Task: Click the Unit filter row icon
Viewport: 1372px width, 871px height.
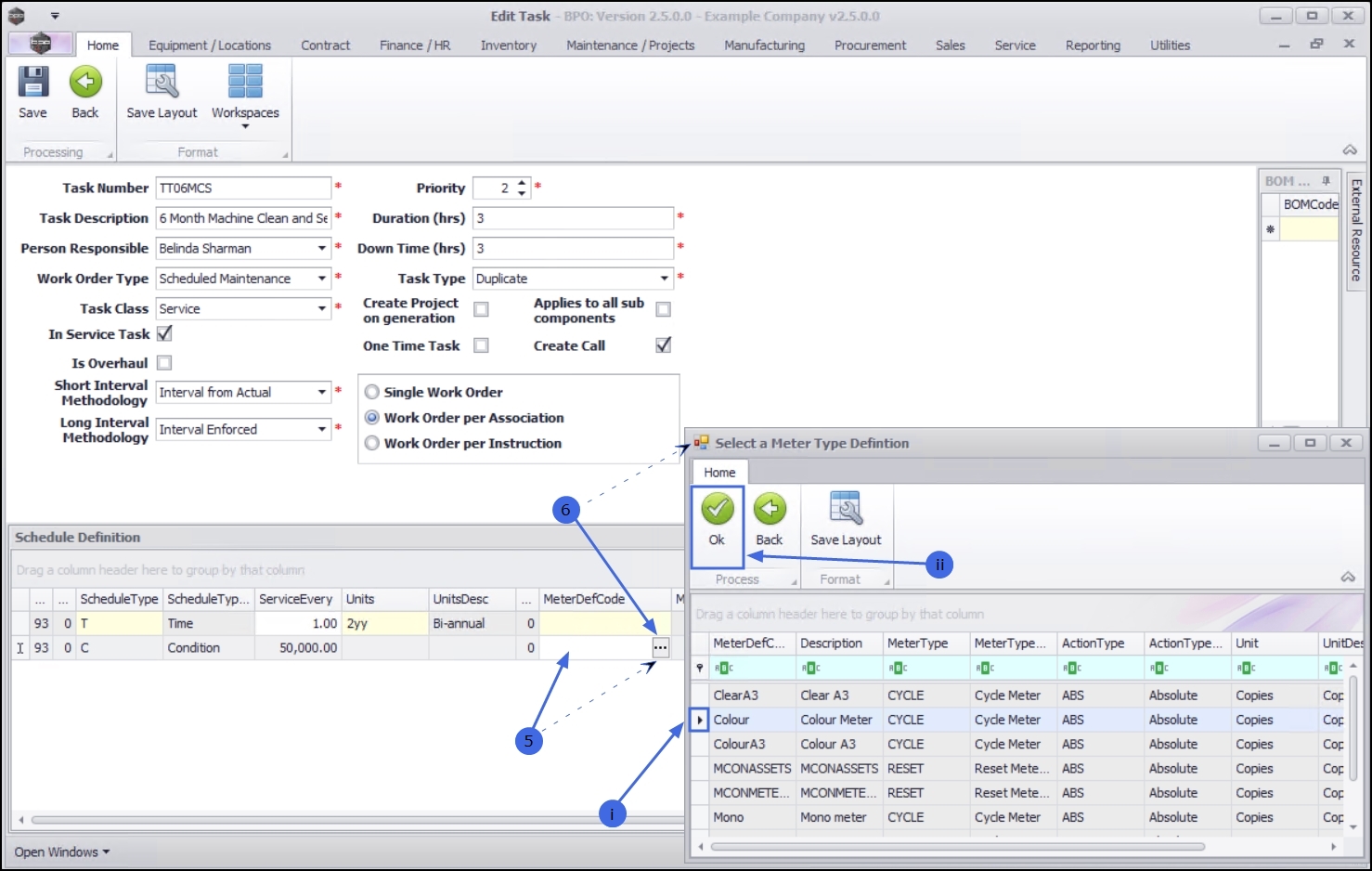Action: click(x=1247, y=668)
